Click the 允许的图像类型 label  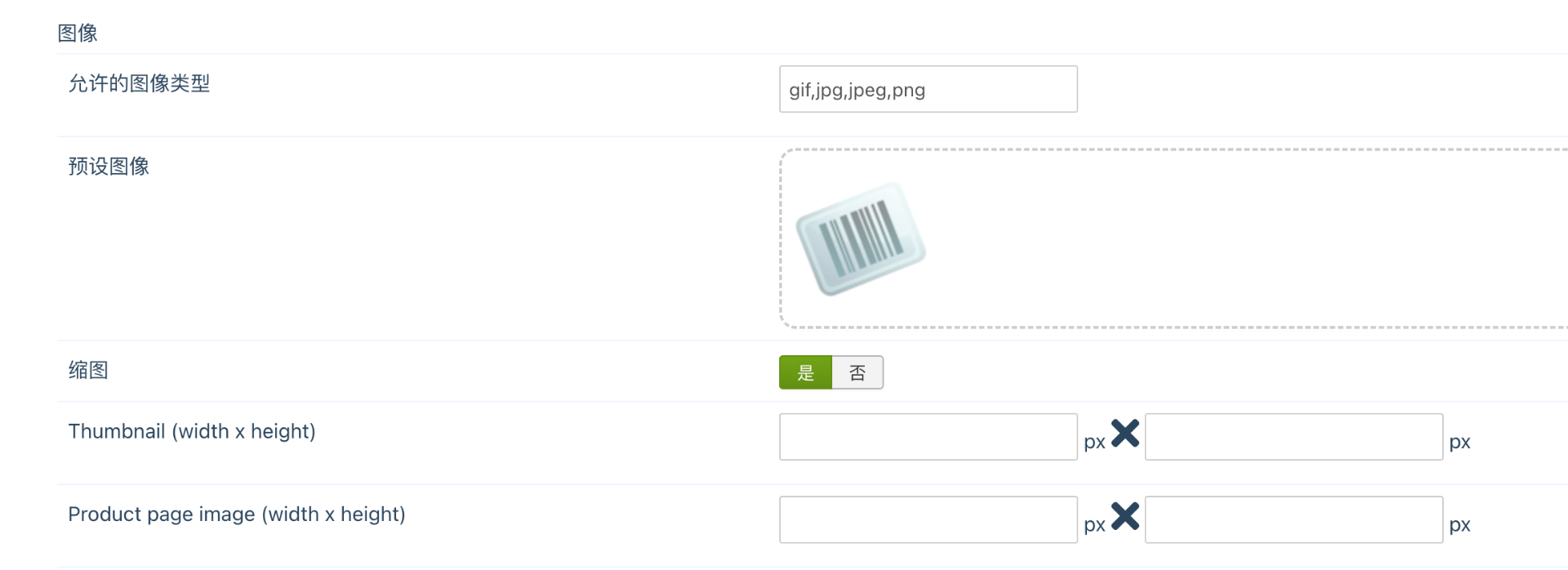click(x=139, y=83)
